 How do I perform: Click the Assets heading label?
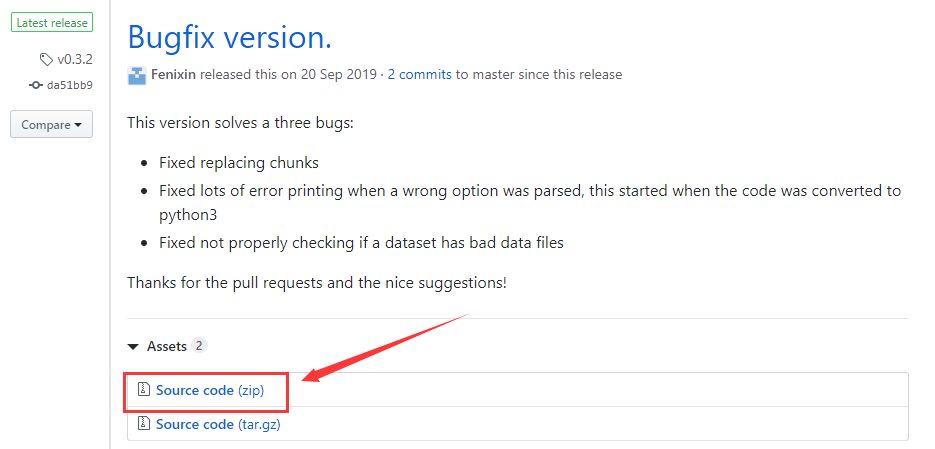(x=167, y=346)
